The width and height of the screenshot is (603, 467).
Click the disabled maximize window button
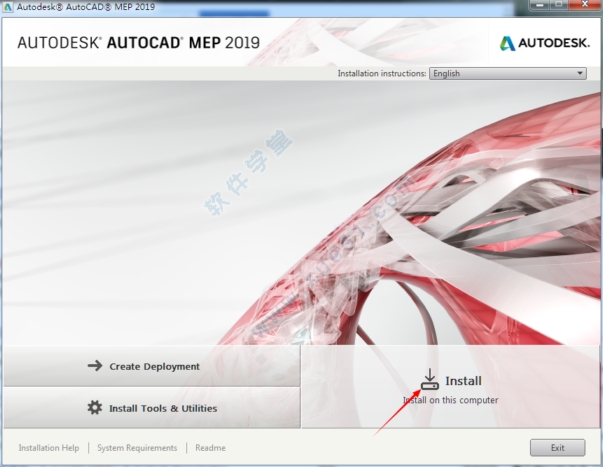(x=559, y=5)
